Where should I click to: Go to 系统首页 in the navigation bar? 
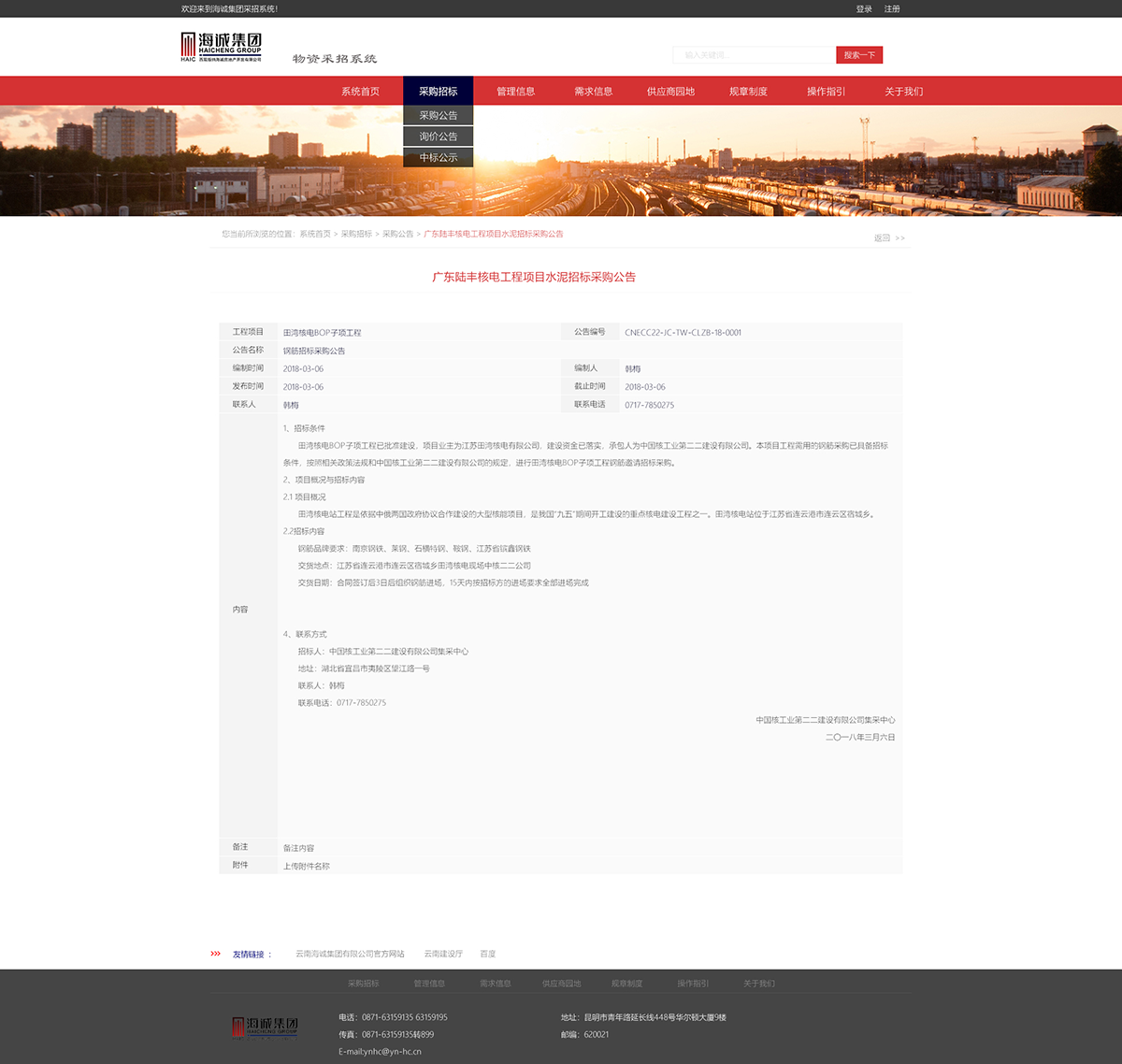(360, 92)
